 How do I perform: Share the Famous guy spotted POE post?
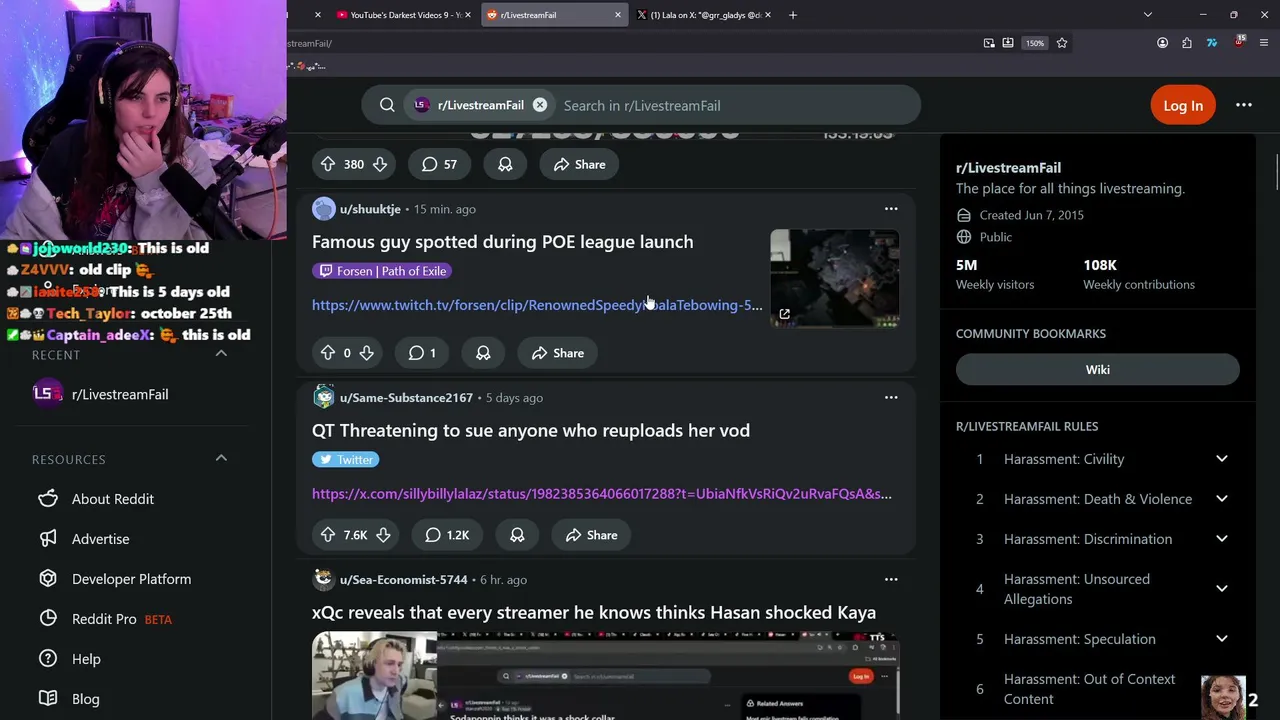(558, 353)
